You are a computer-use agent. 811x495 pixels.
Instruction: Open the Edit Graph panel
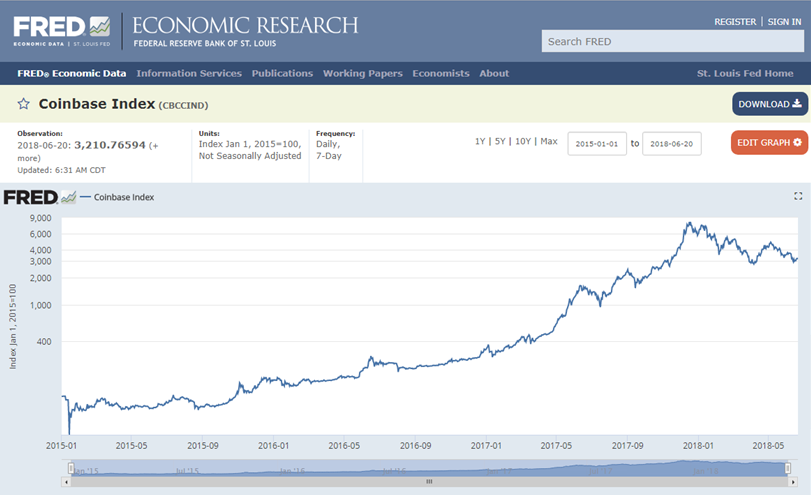pos(769,142)
